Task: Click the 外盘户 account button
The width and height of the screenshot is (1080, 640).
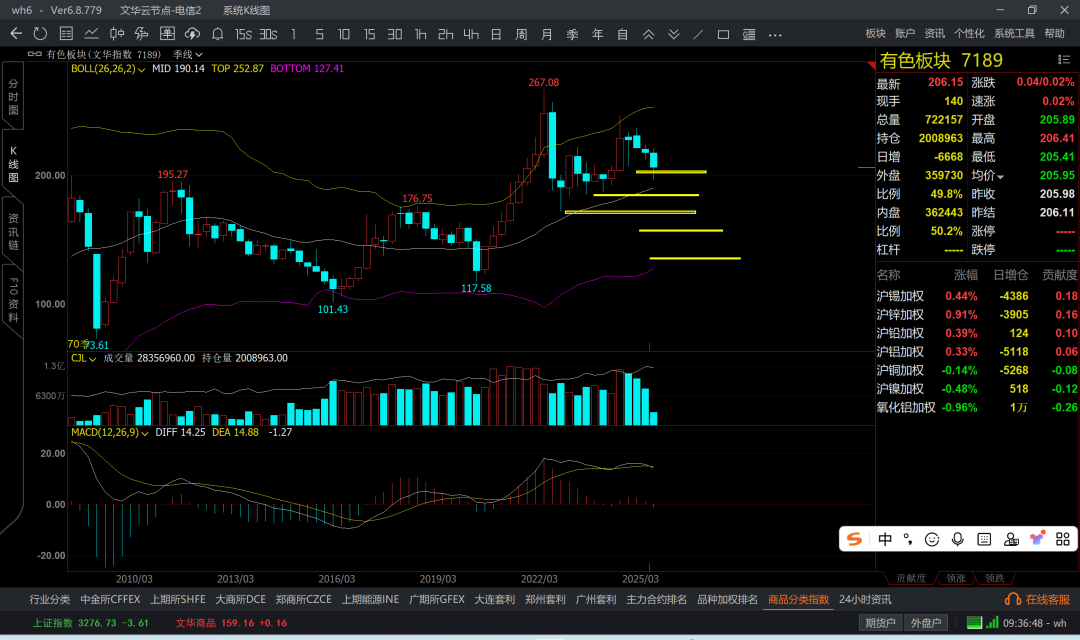Action: pos(926,623)
